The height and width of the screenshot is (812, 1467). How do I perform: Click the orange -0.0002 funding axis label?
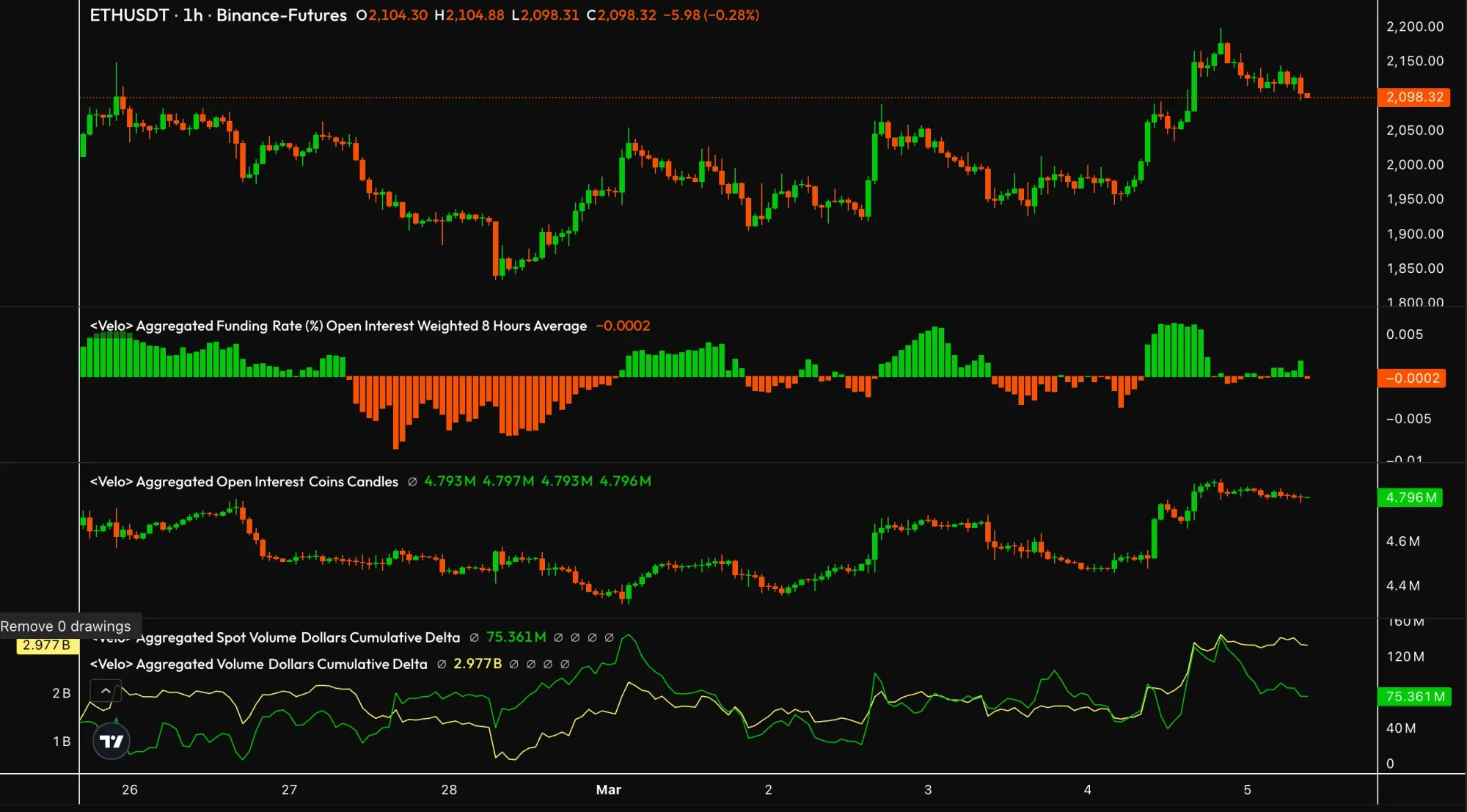[1412, 378]
